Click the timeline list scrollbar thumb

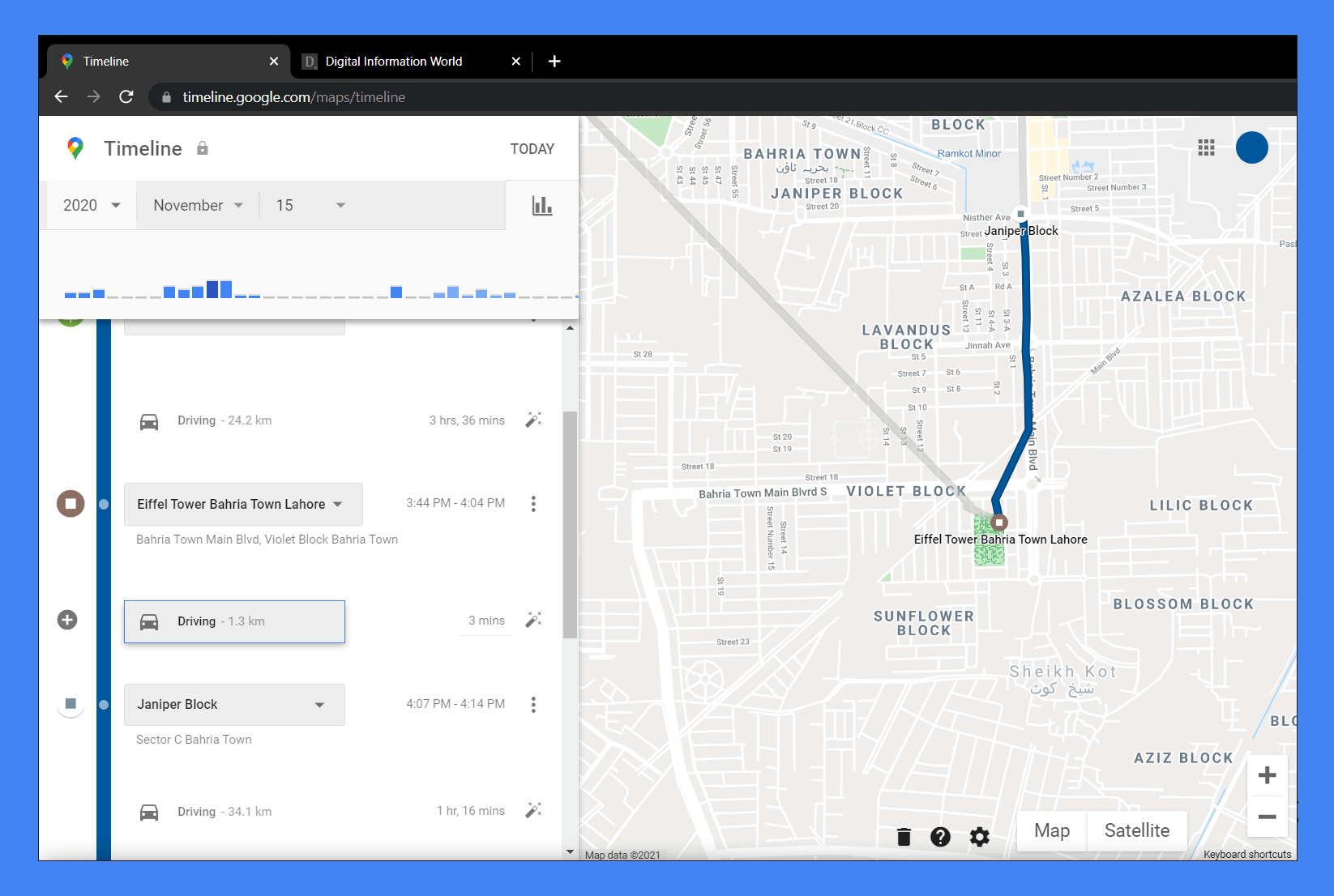(x=570, y=525)
